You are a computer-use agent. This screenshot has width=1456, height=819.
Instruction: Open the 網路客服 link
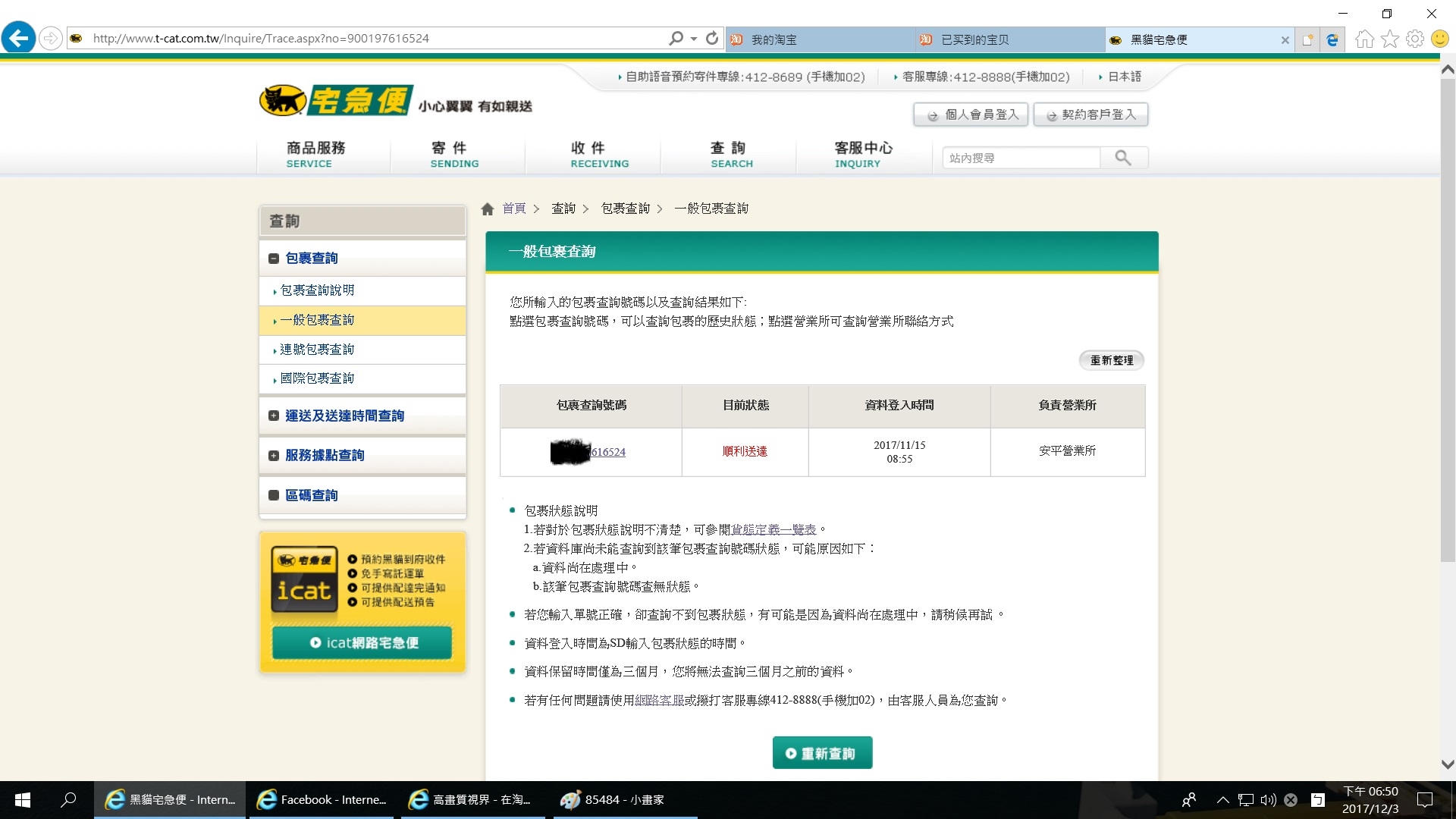(659, 700)
